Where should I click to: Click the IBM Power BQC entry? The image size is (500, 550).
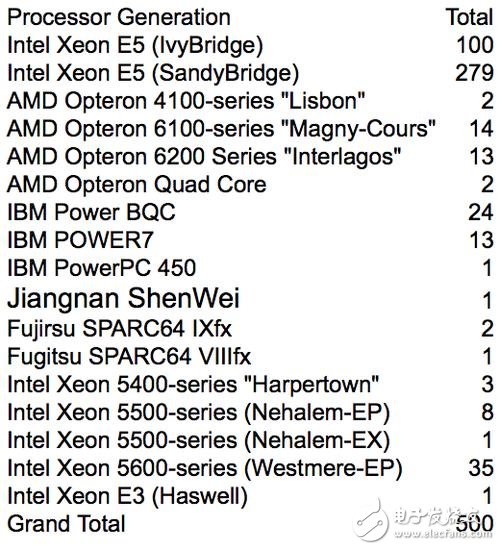click(x=91, y=212)
